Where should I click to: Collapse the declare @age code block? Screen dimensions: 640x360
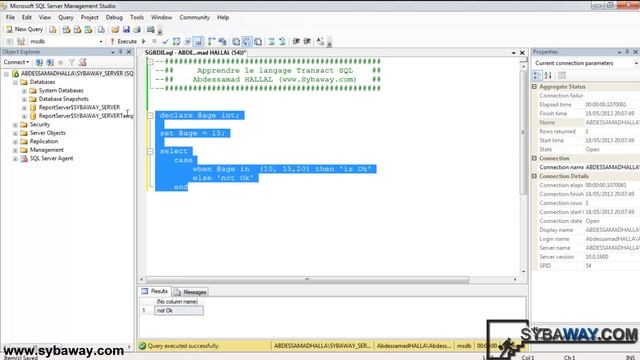[150, 116]
